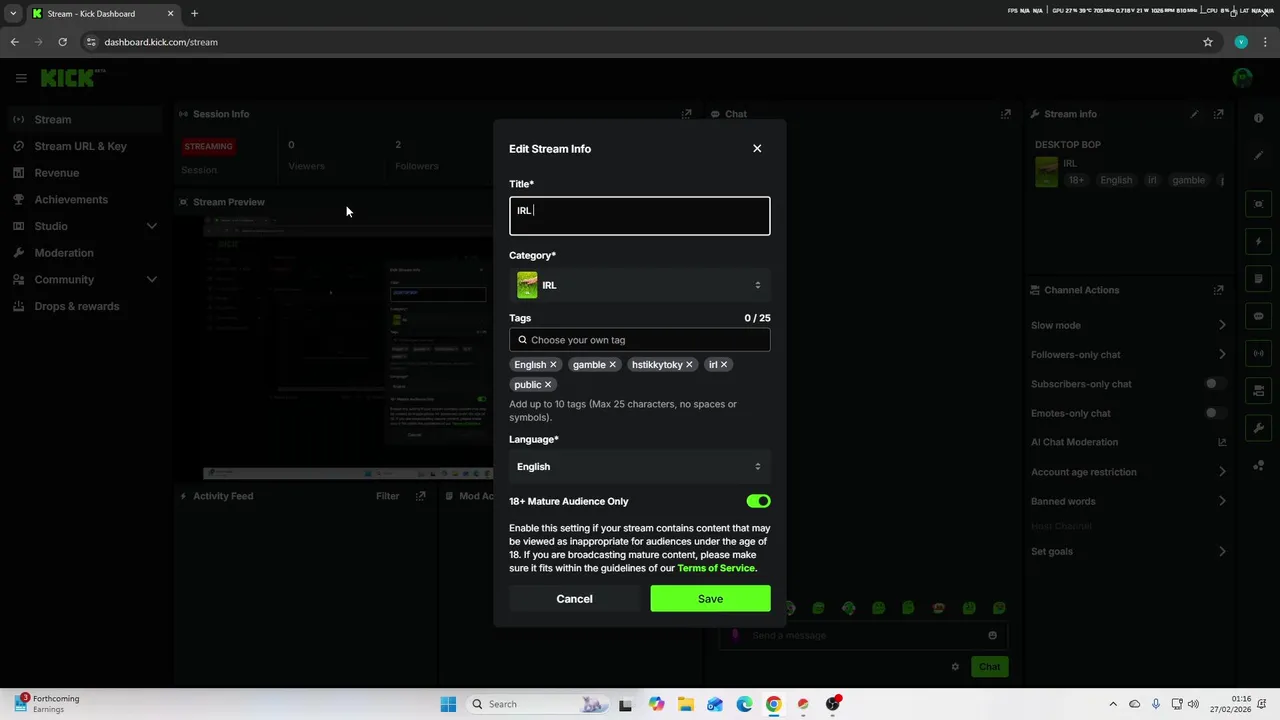This screenshot has height=720, width=1280.
Task: Click the green Chat send button
Action: 989,667
